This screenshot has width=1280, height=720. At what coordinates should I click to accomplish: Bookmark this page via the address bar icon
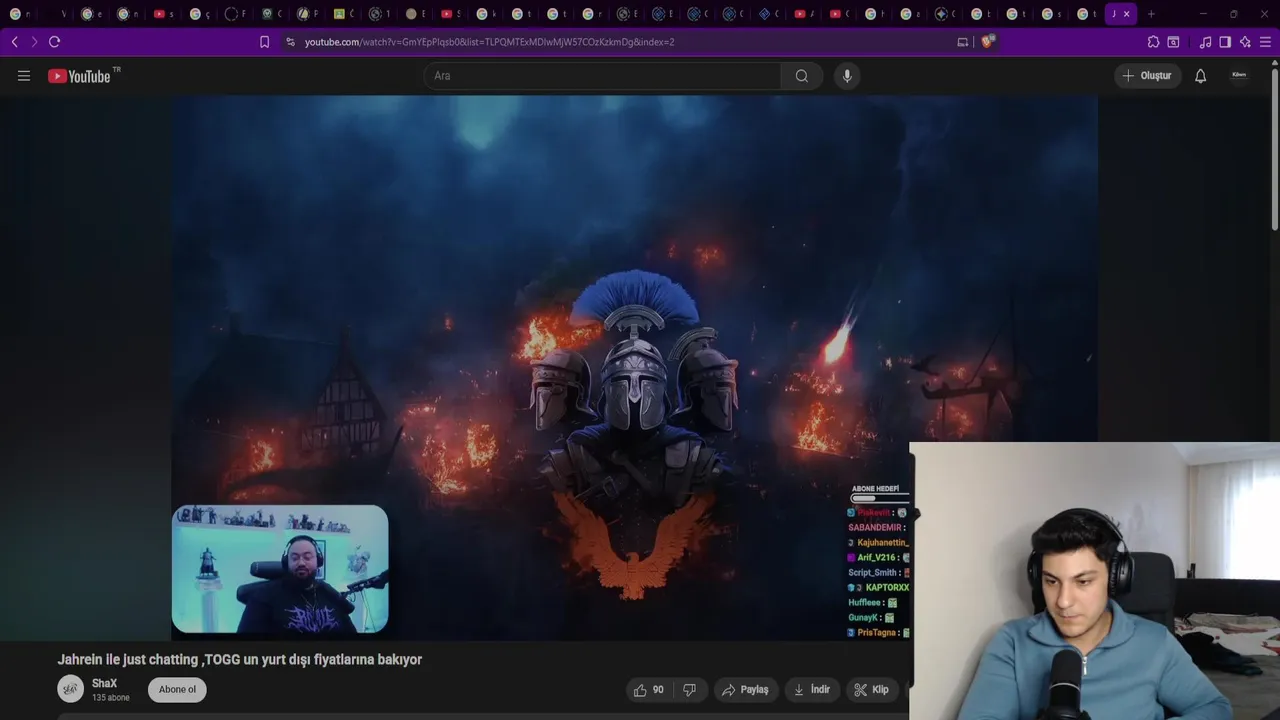coord(264,42)
